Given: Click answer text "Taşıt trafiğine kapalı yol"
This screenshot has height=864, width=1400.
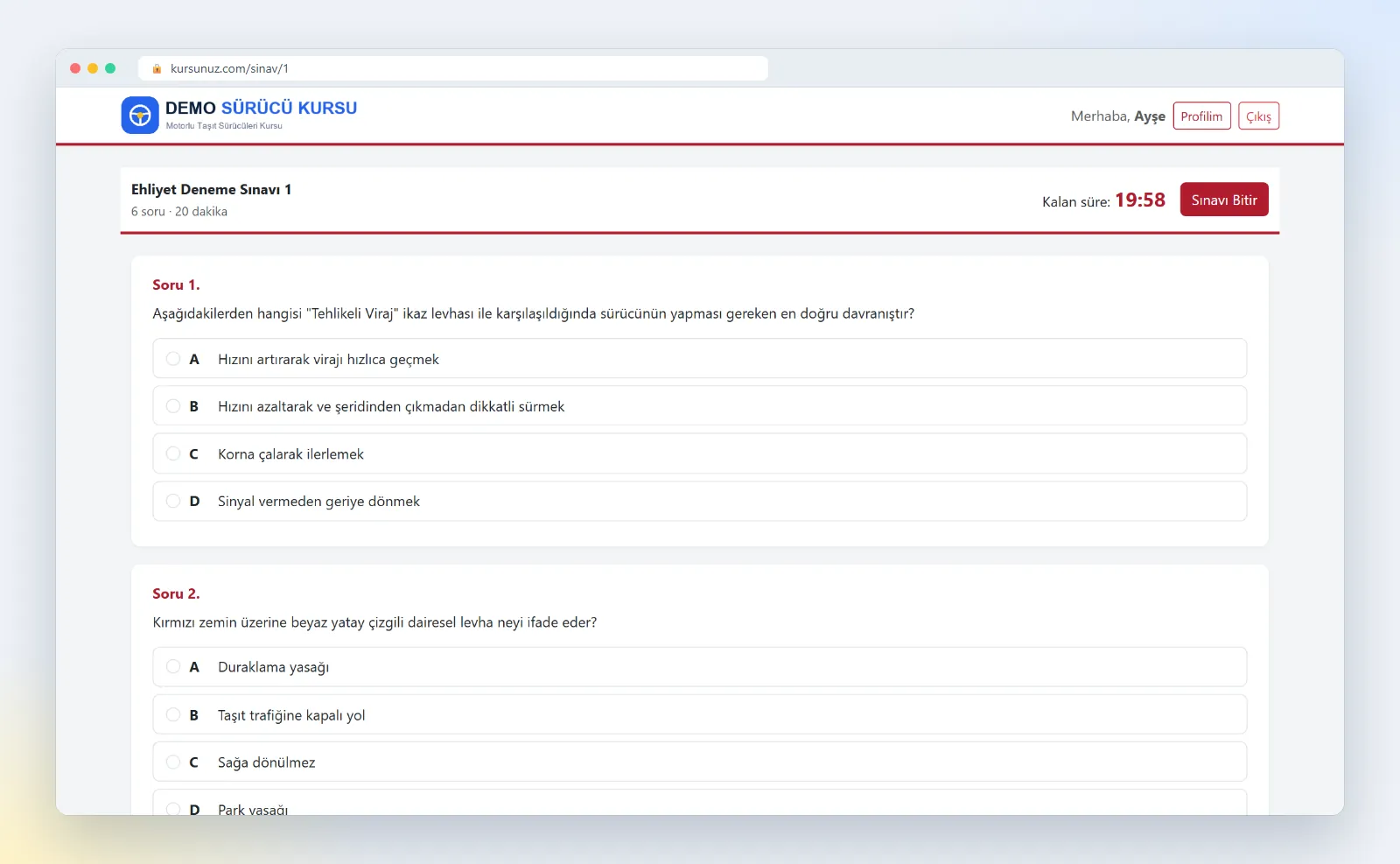Looking at the screenshot, I should coord(291,715).
